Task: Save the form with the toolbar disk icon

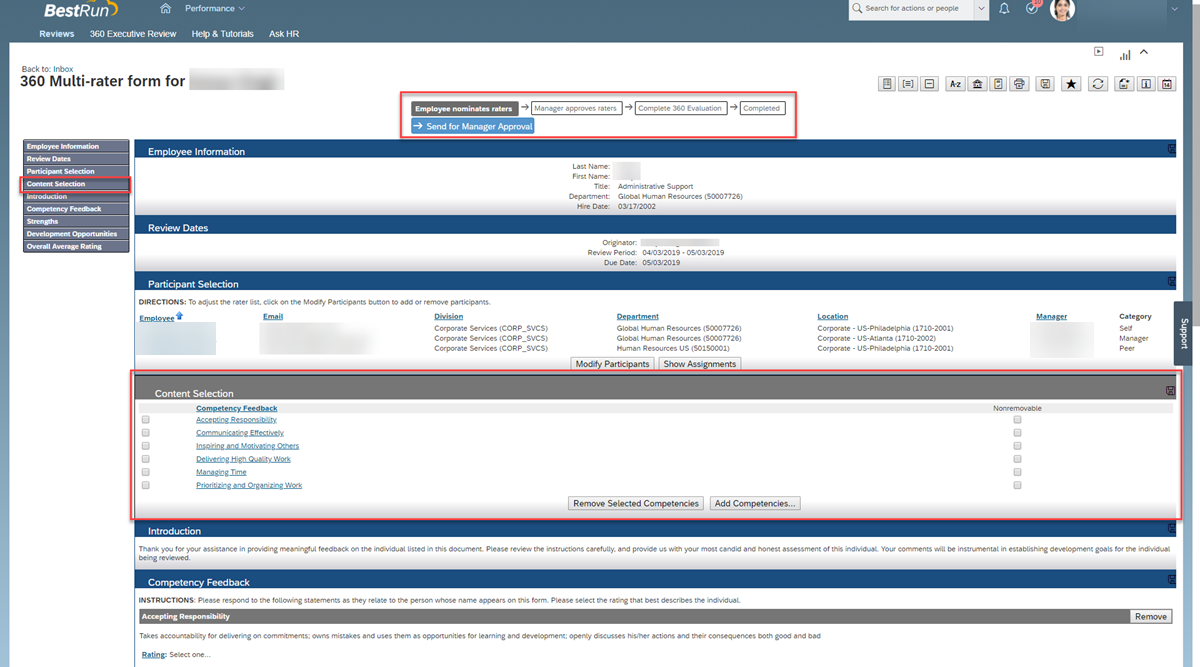Action: (1045, 84)
